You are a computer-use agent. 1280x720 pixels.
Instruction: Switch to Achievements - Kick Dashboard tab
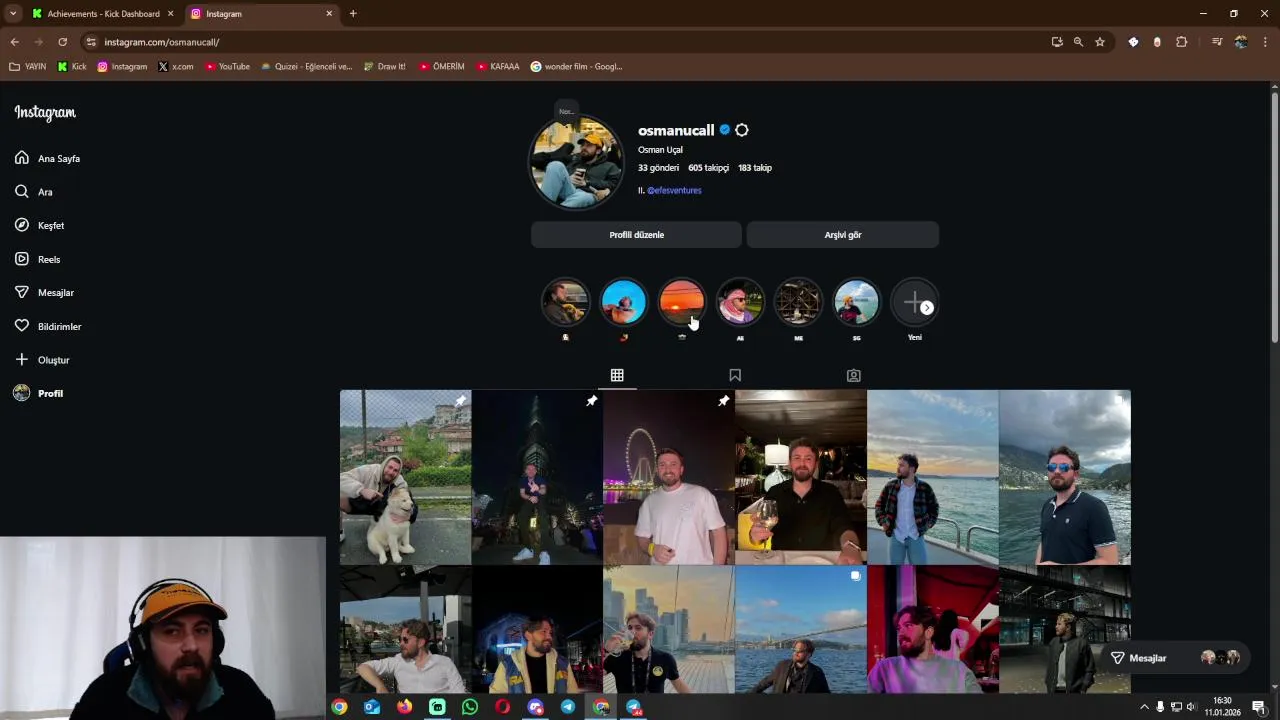click(x=103, y=14)
